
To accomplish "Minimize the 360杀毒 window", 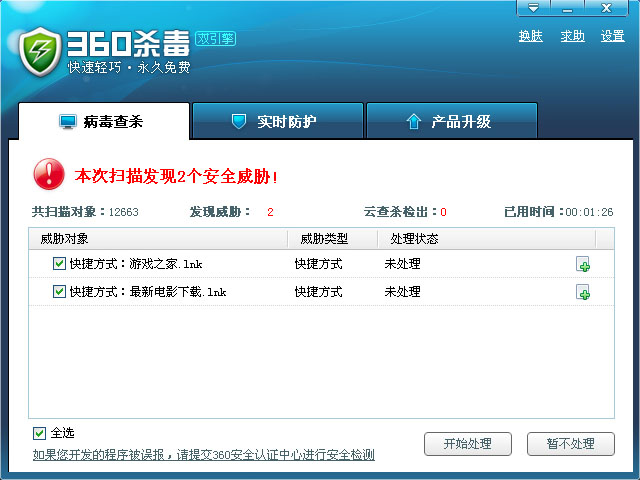I will (567, 8).
